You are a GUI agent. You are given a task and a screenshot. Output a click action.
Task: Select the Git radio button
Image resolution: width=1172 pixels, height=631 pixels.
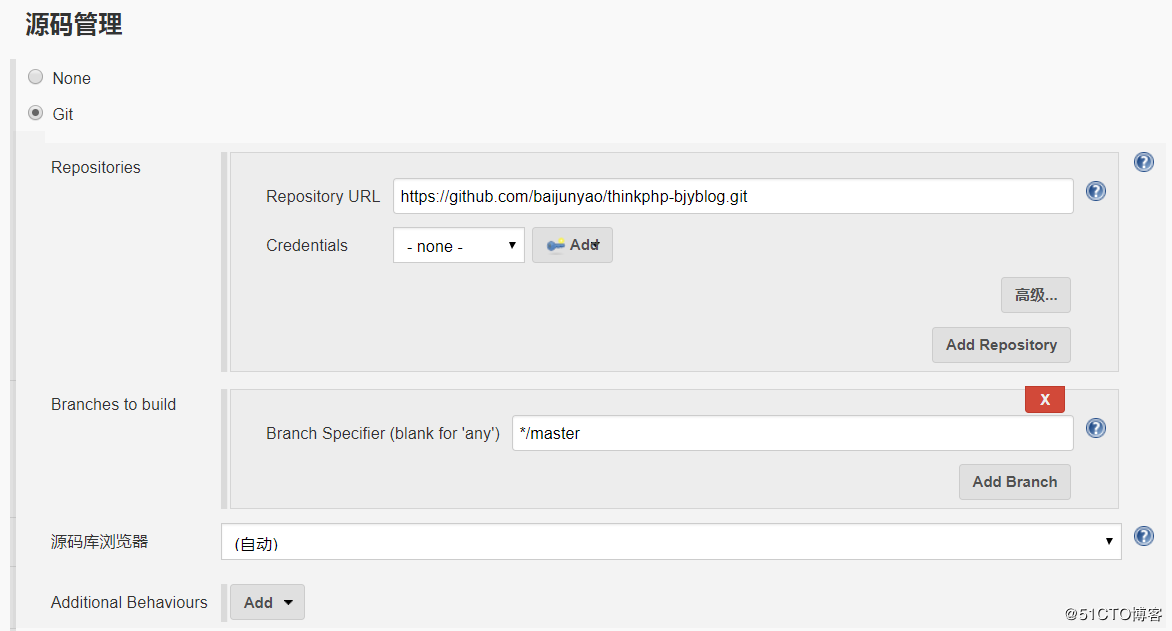click(36, 113)
